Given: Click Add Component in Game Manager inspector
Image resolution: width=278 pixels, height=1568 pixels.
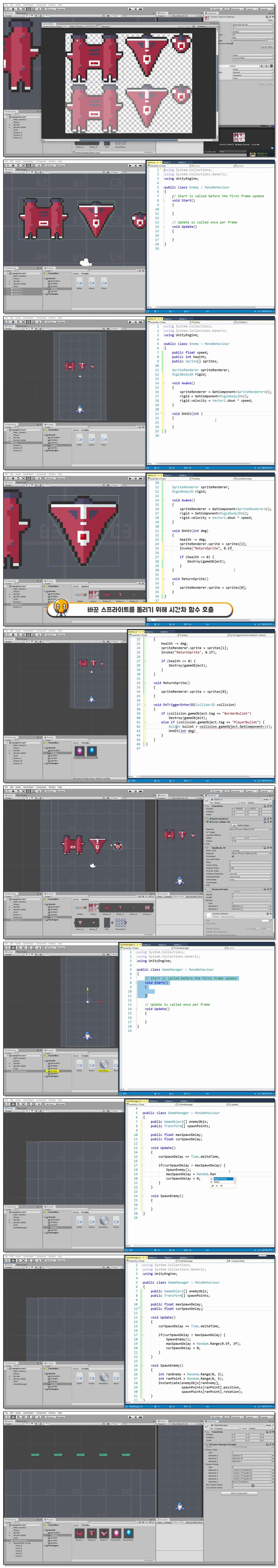Looking at the screenshot, I should (x=239, y=1493).
